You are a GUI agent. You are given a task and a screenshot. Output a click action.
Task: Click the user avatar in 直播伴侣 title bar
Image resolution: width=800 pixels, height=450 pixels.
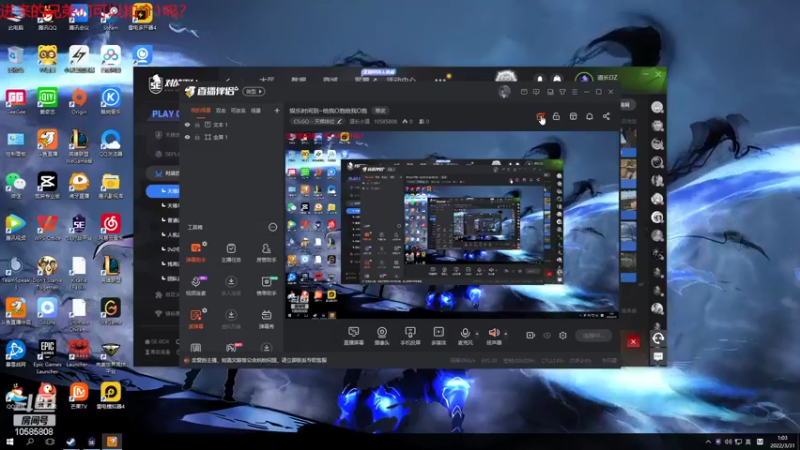504,92
